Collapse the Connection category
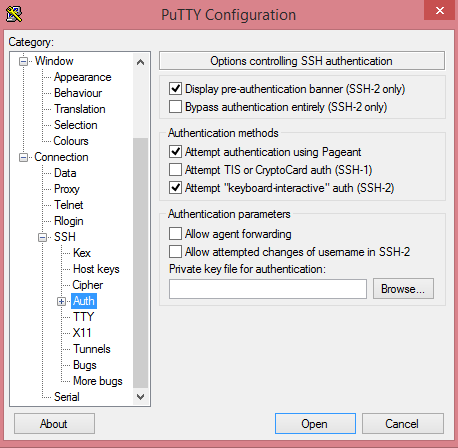The height and width of the screenshot is (448, 458). (23, 157)
